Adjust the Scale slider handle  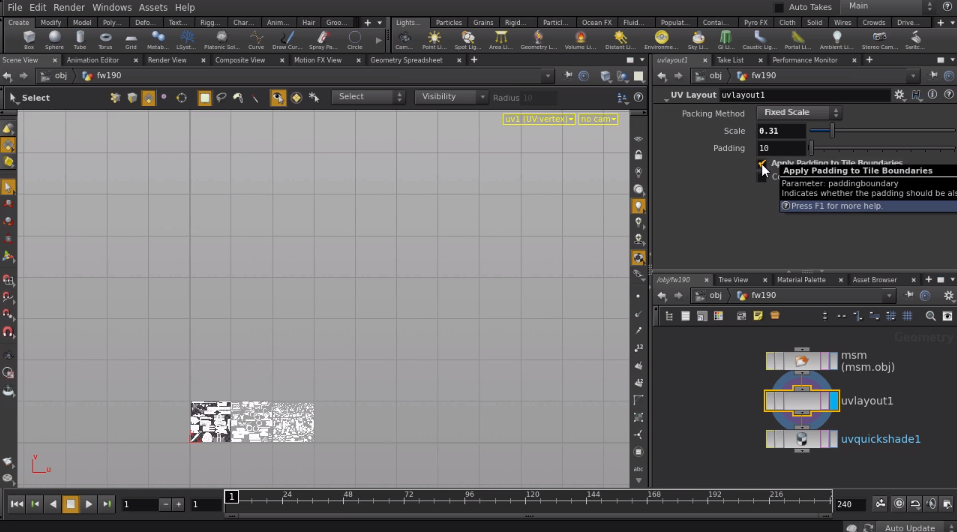click(832, 131)
